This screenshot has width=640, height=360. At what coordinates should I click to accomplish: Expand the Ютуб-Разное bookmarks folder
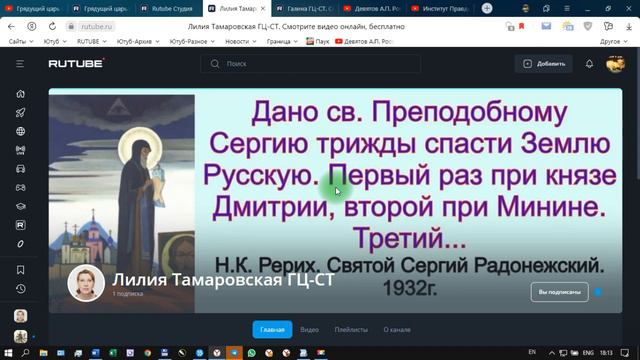[x=192, y=41]
